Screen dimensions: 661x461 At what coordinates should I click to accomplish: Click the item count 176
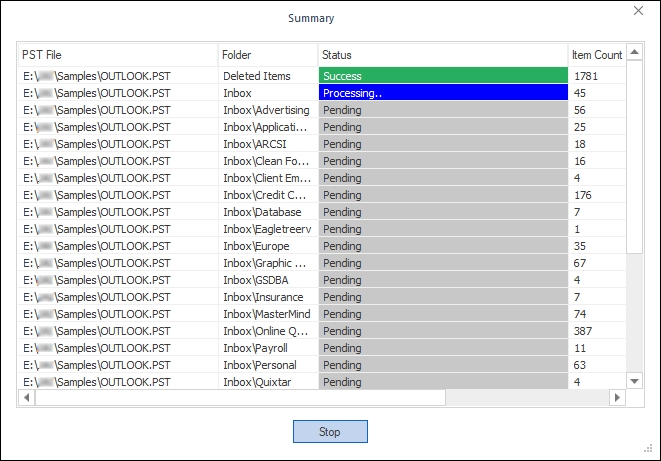583,195
